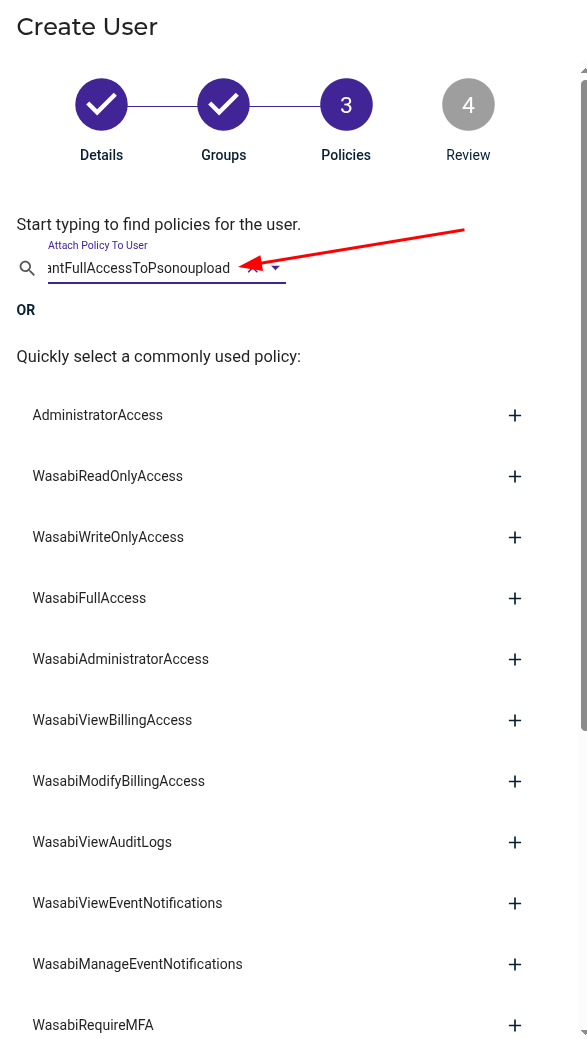Add WasabiAdministratorAccess using the plus icon

click(515, 659)
